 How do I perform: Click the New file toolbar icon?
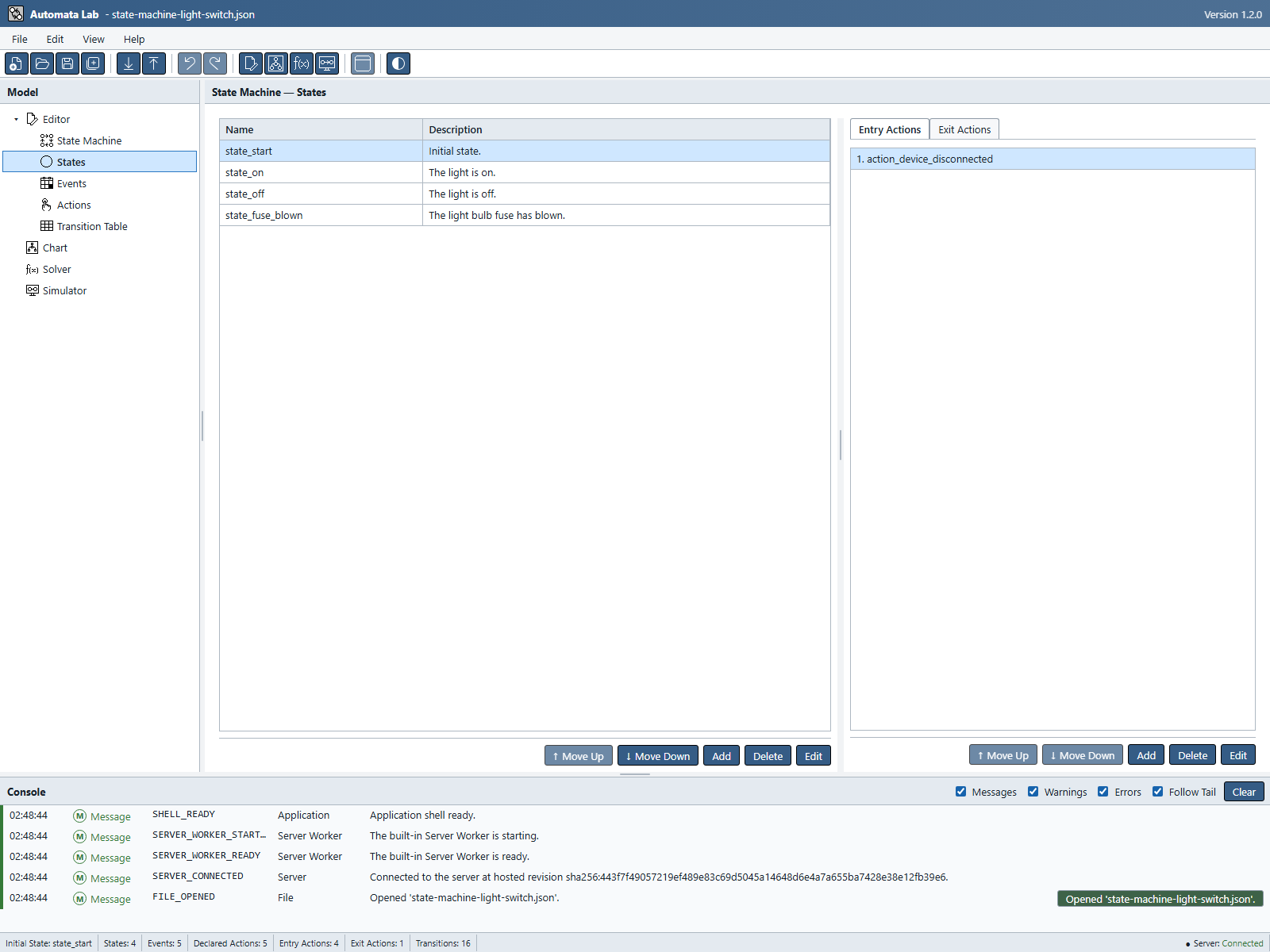17,63
